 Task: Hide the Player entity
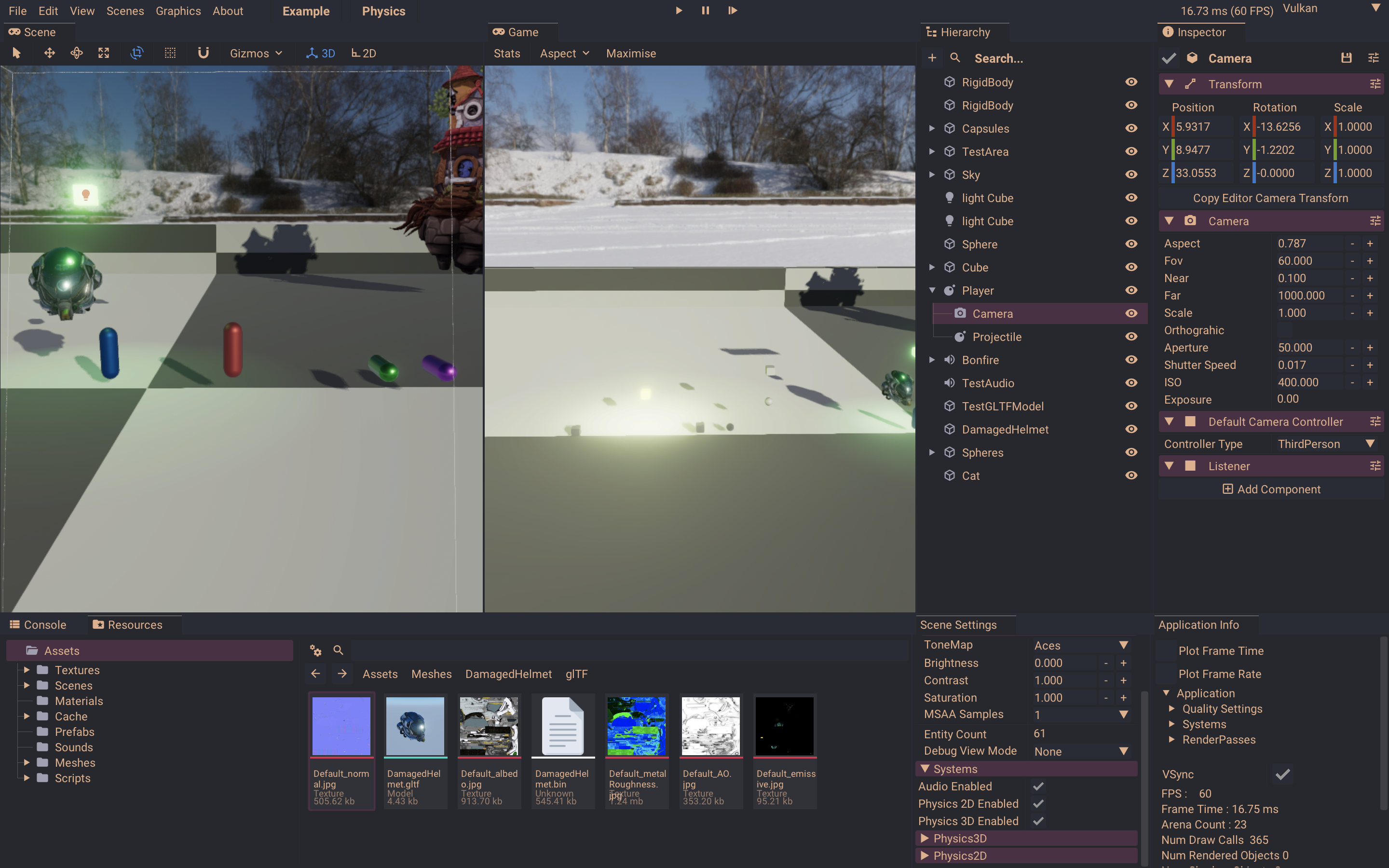[1131, 290]
